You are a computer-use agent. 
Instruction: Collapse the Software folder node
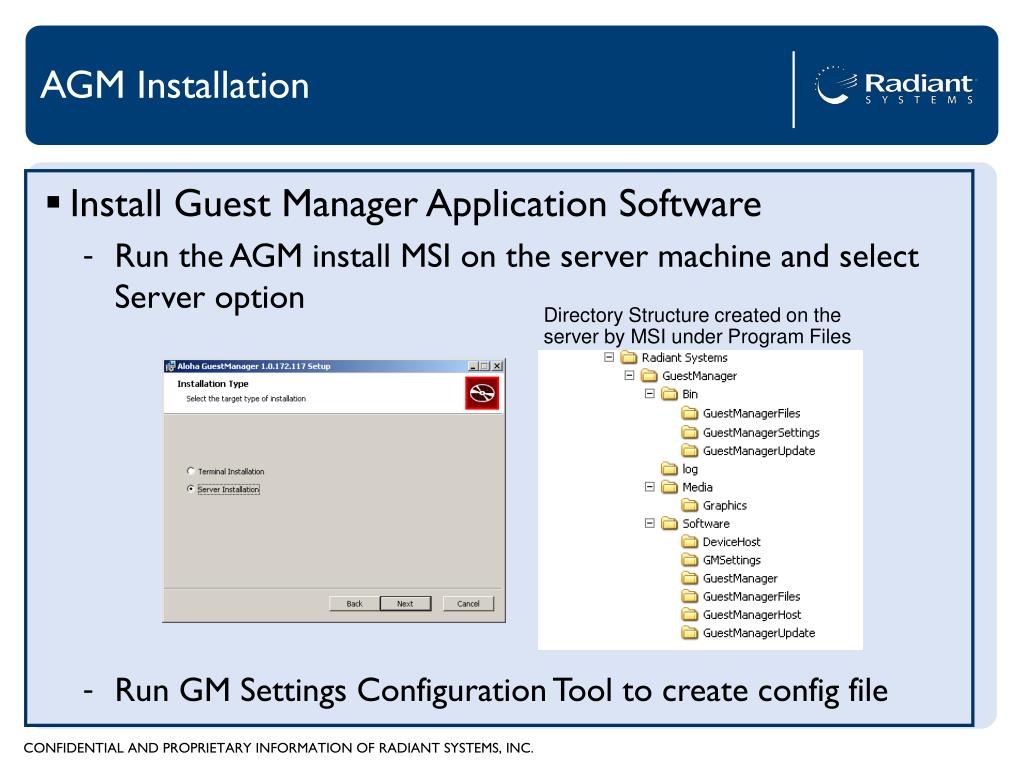coord(649,523)
